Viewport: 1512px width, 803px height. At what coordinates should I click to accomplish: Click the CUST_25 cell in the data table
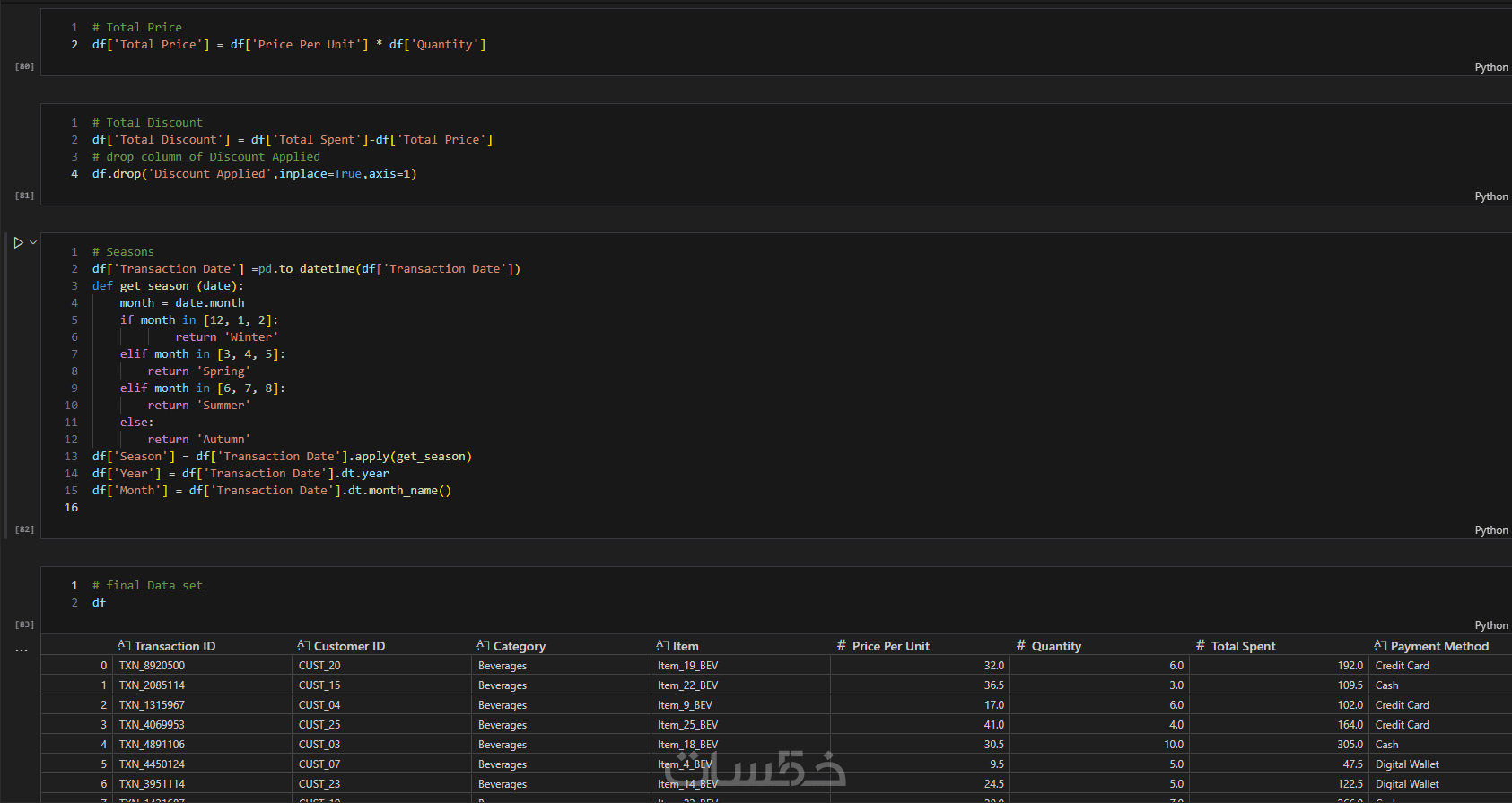point(320,725)
